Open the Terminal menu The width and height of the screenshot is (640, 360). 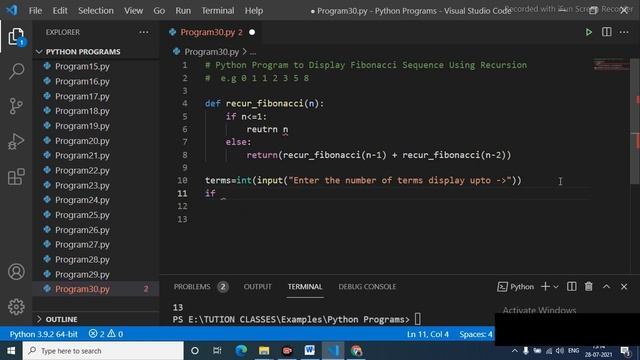pos(218,11)
